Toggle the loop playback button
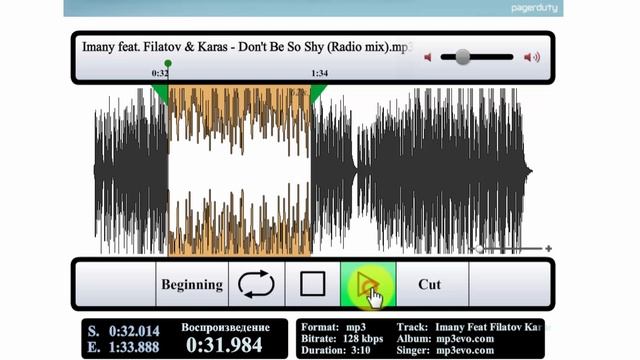The width and height of the screenshot is (640, 360). tap(256, 284)
